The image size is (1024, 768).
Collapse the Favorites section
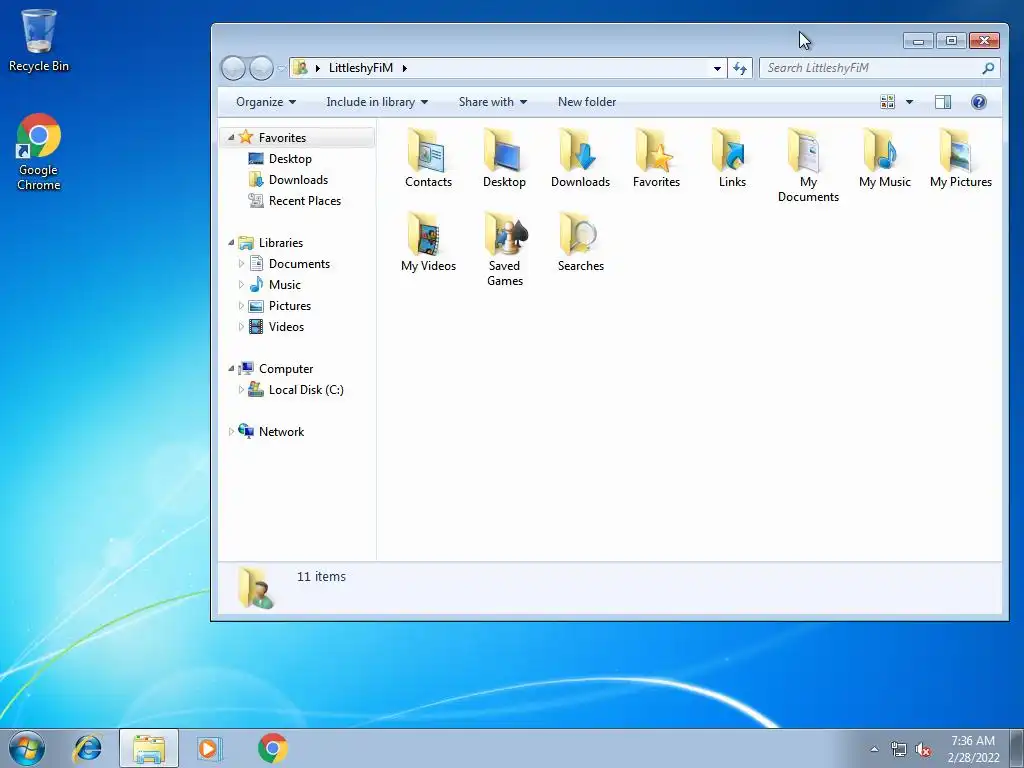coord(231,137)
